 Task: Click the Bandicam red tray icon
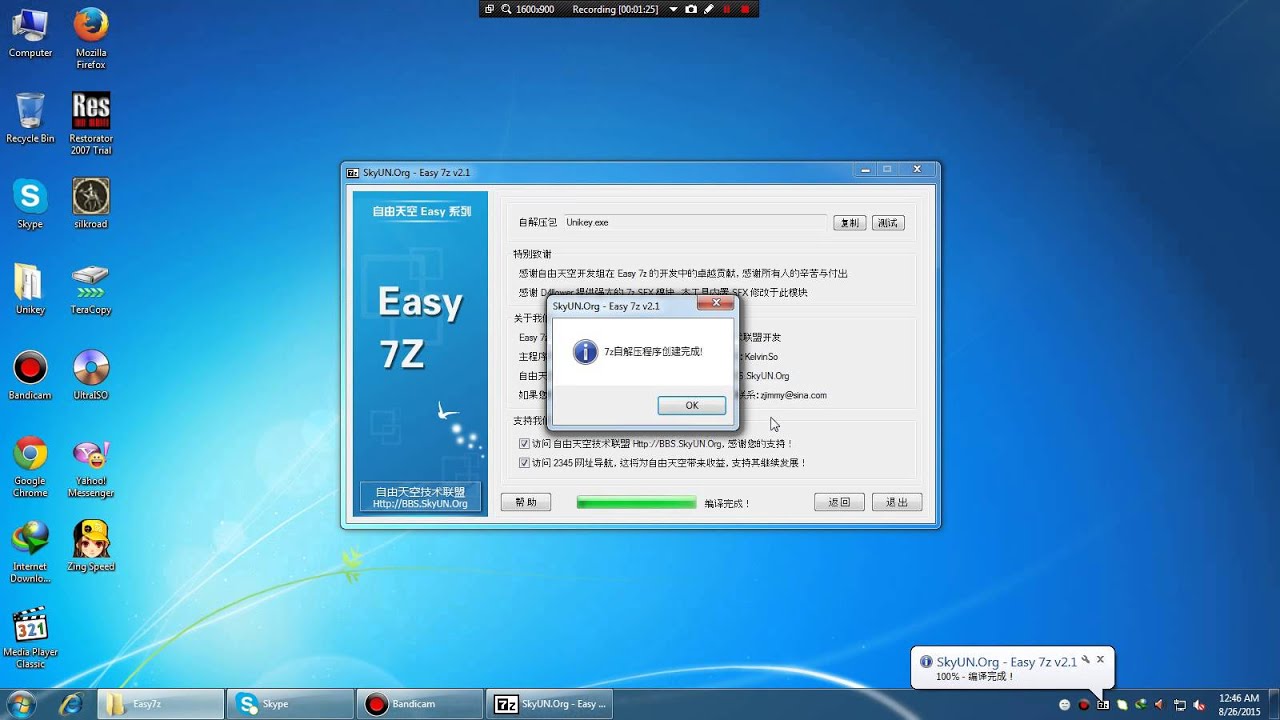pos(1083,705)
